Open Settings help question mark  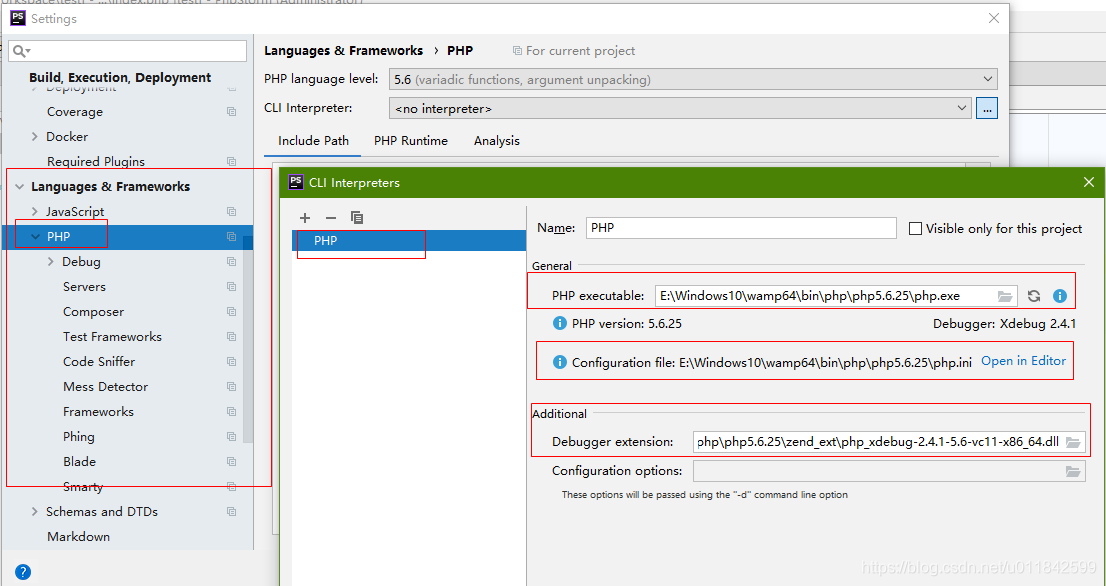[x=23, y=571]
